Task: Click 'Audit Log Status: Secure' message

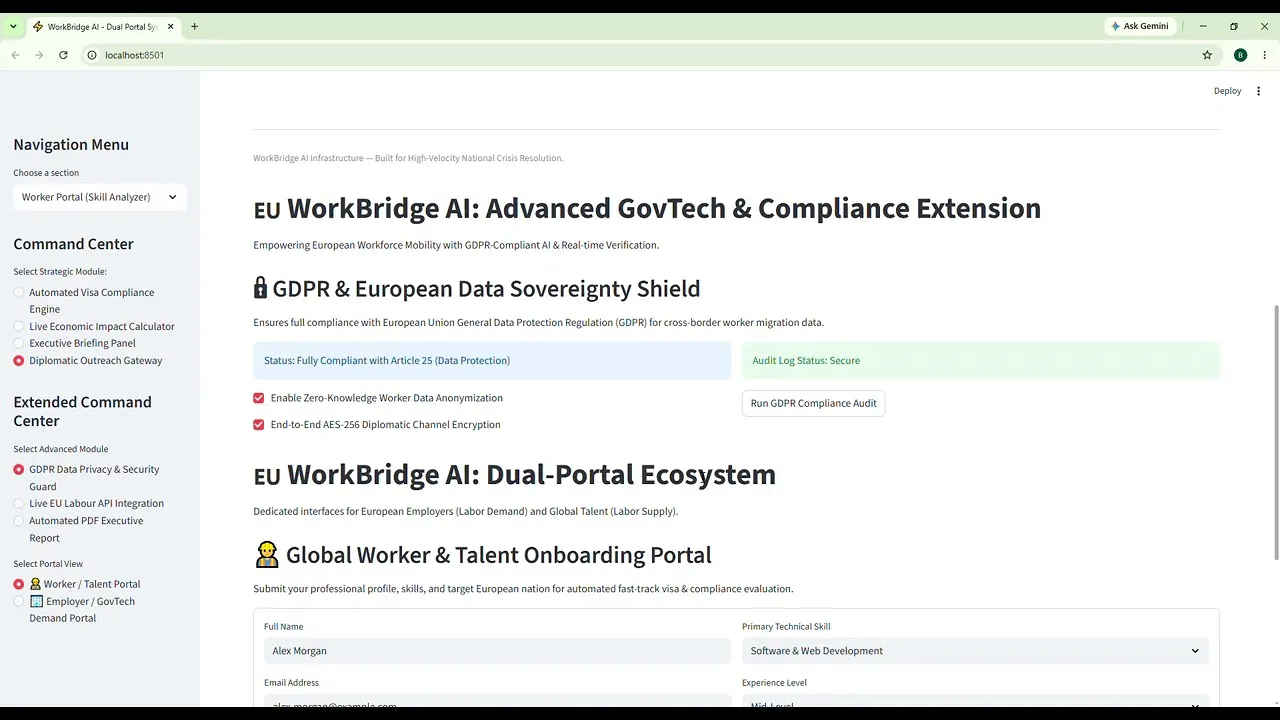Action: pos(806,361)
